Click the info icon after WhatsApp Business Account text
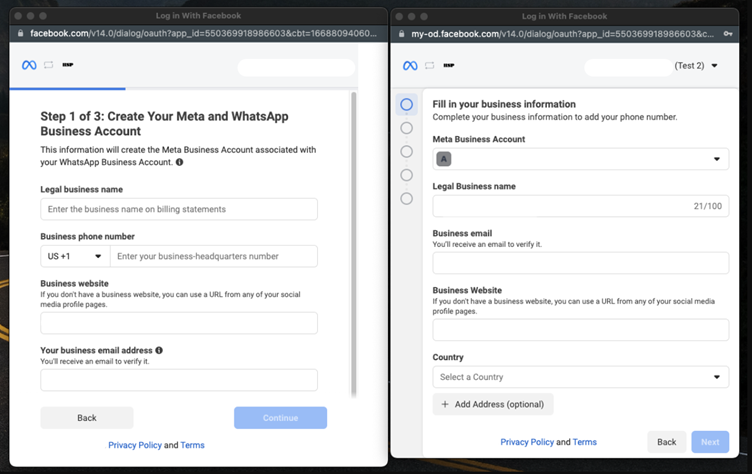The height and width of the screenshot is (474, 752). tap(179, 162)
